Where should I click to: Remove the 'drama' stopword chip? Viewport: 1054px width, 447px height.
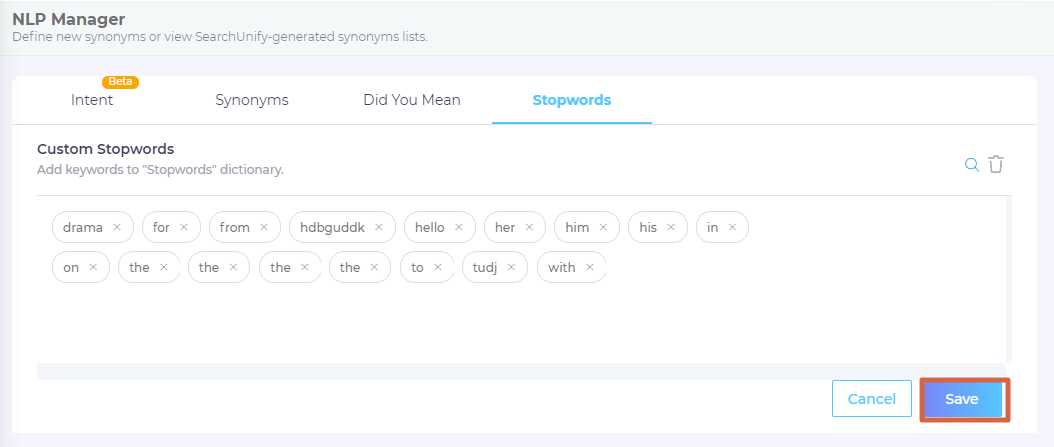point(117,227)
